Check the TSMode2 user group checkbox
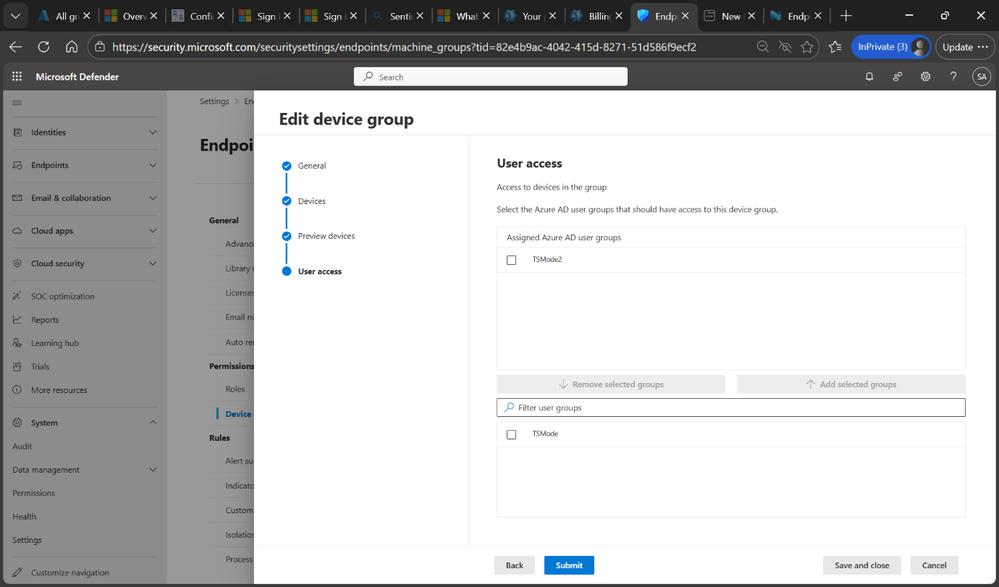Viewport: 999px width, 587px height. click(x=511, y=260)
